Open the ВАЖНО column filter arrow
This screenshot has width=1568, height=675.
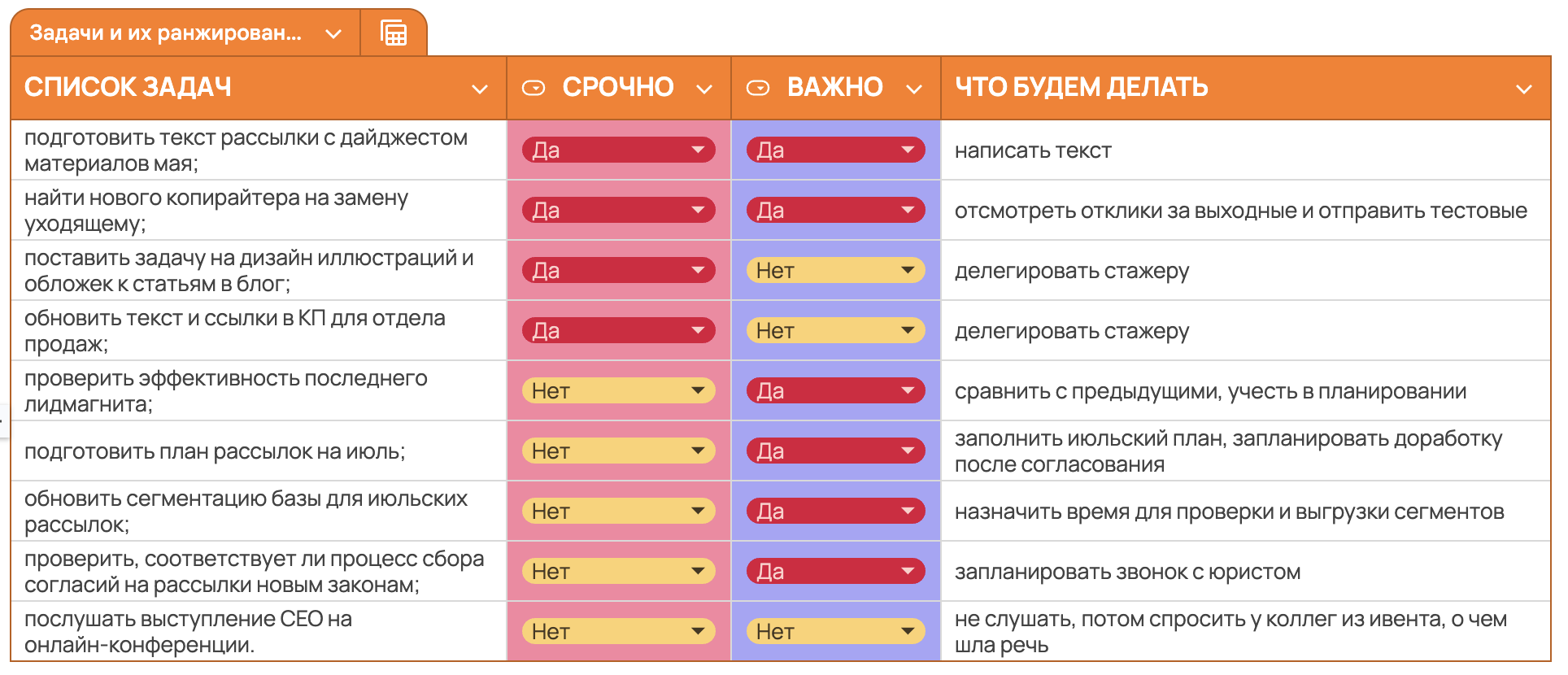(x=914, y=89)
